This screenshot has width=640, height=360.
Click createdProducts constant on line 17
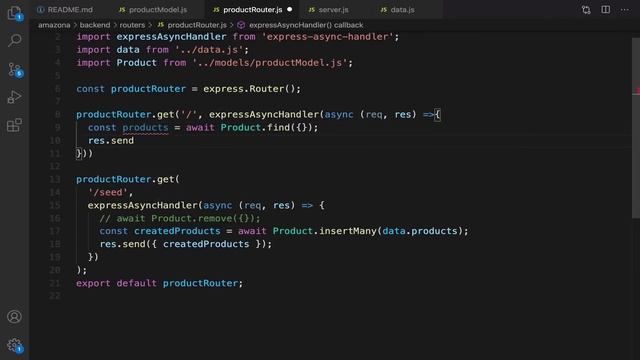177,231
